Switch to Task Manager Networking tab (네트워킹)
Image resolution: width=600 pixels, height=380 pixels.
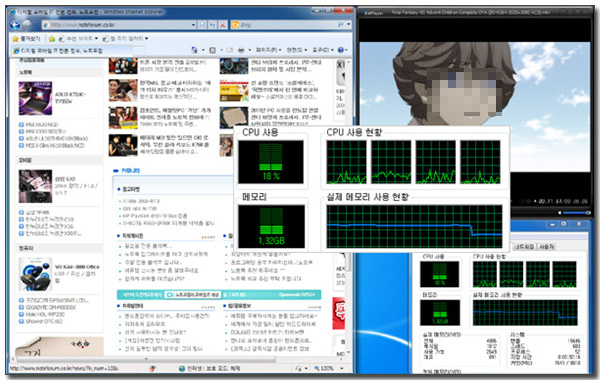(x=524, y=247)
